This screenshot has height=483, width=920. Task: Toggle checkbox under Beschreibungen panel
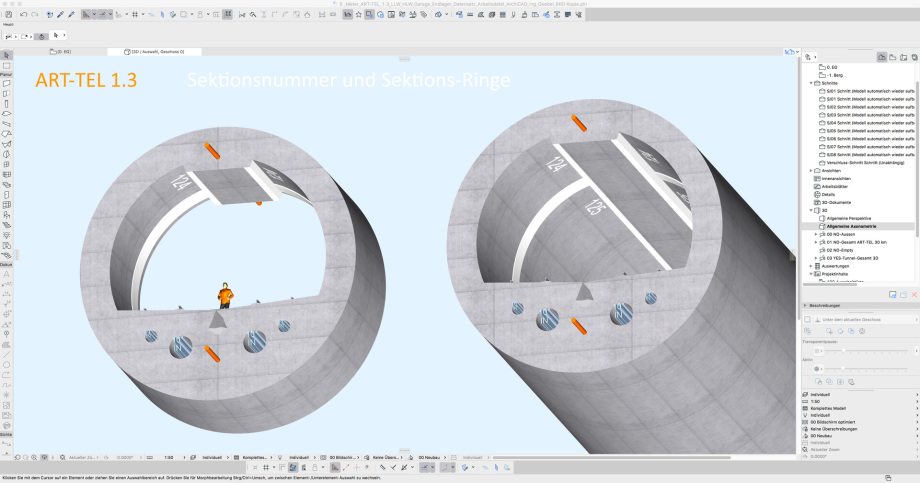807,319
